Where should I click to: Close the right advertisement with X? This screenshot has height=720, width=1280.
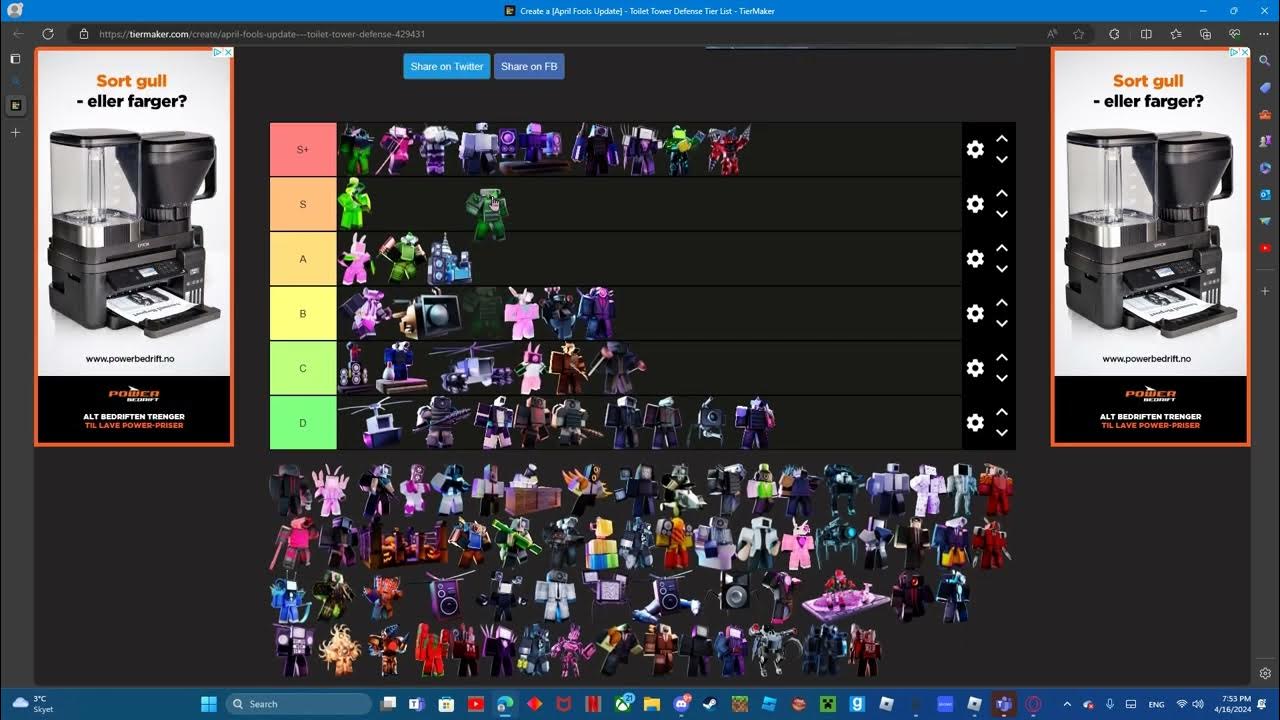[1245, 52]
